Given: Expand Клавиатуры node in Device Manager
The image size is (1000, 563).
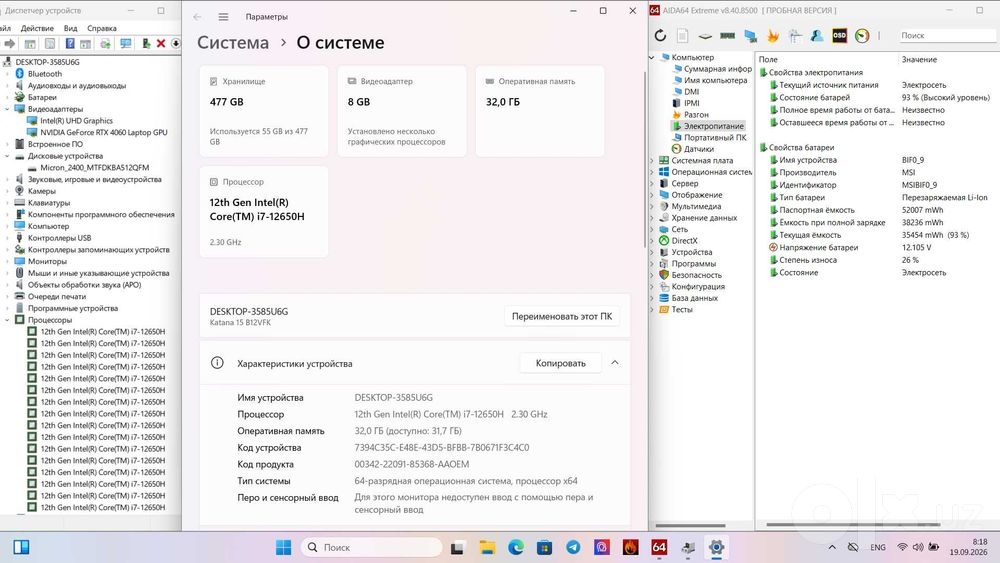Looking at the screenshot, I should coord(8,203).
